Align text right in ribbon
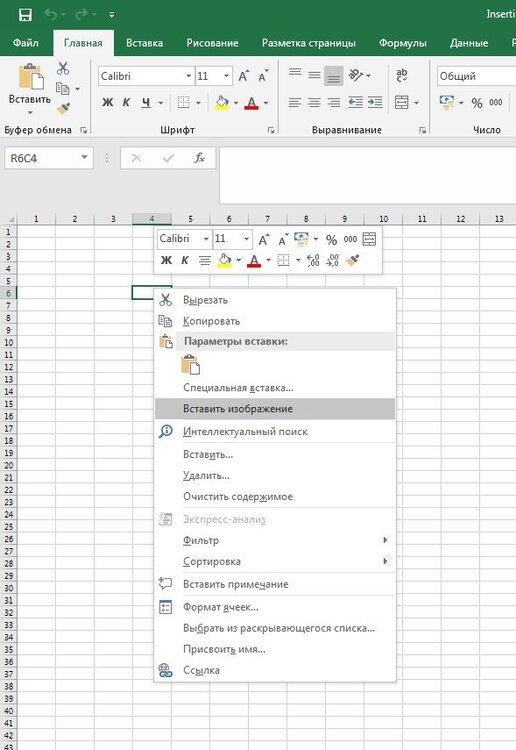This screenshot has height=750, width=516. [x=333, y=102]
